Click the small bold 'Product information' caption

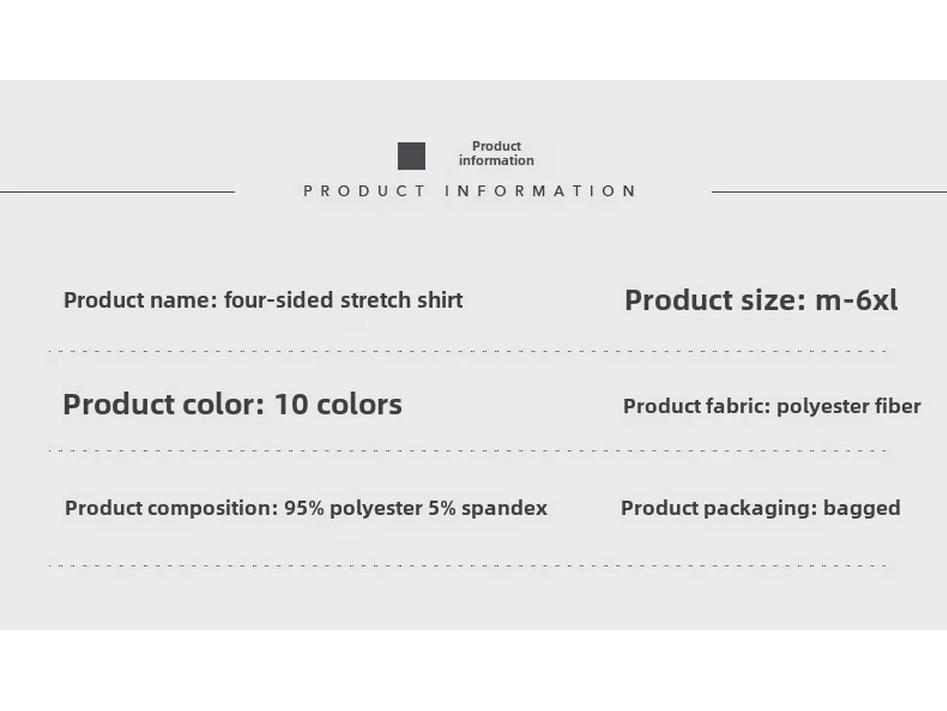(496, 153)
